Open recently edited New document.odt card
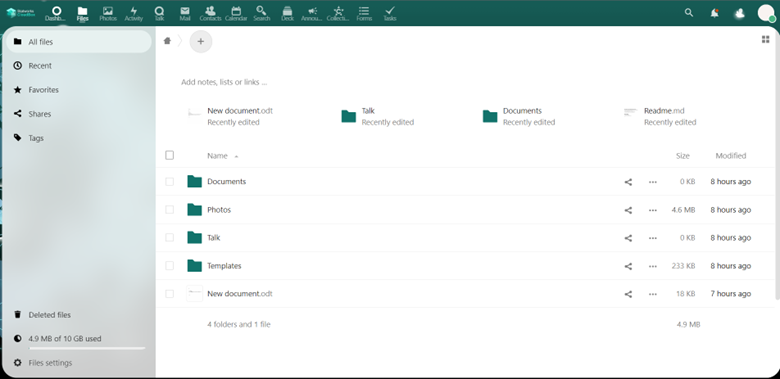Screen dimensions: 780x379 click(x=231, y=116)
